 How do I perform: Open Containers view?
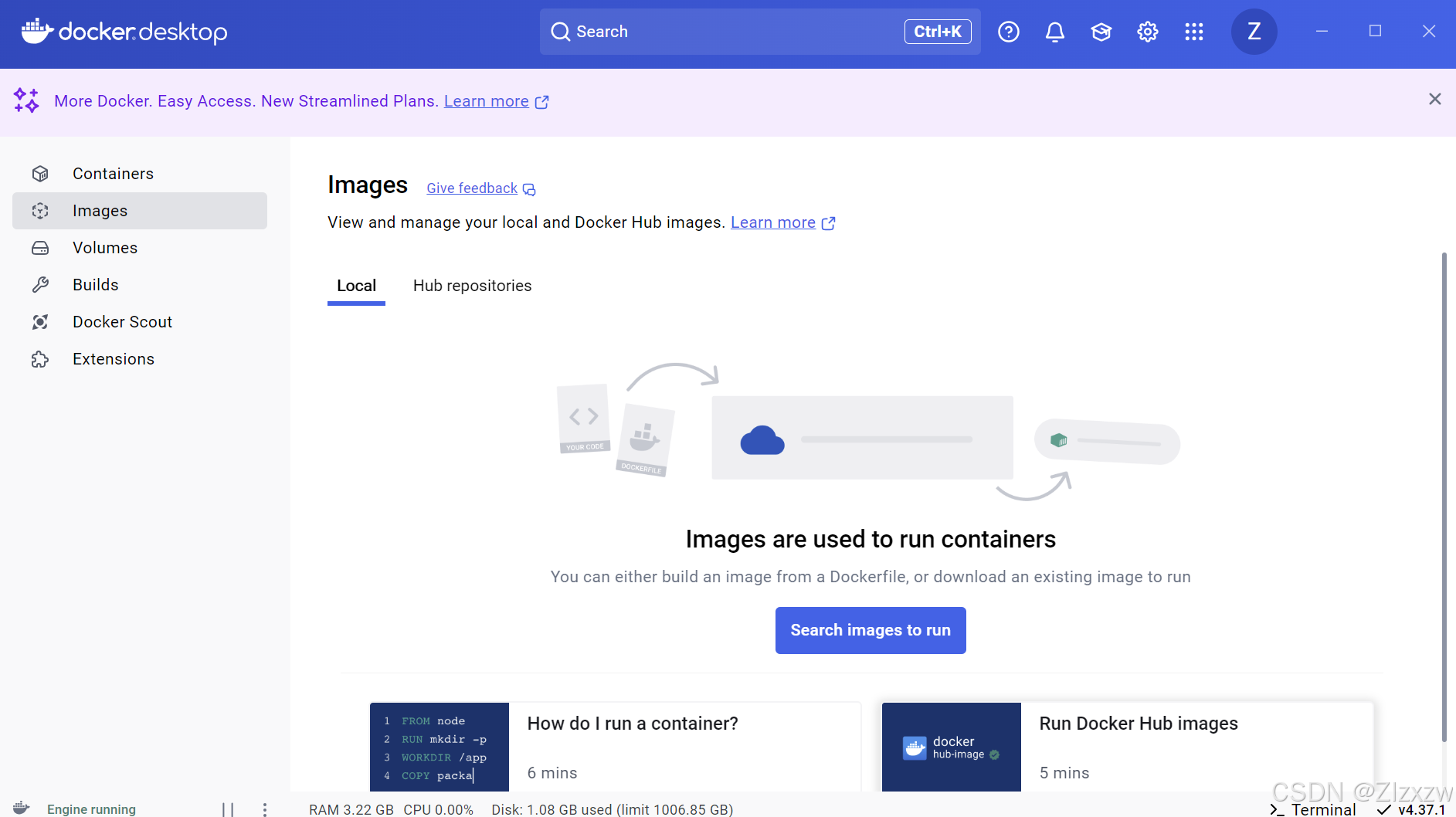[140, 174]
